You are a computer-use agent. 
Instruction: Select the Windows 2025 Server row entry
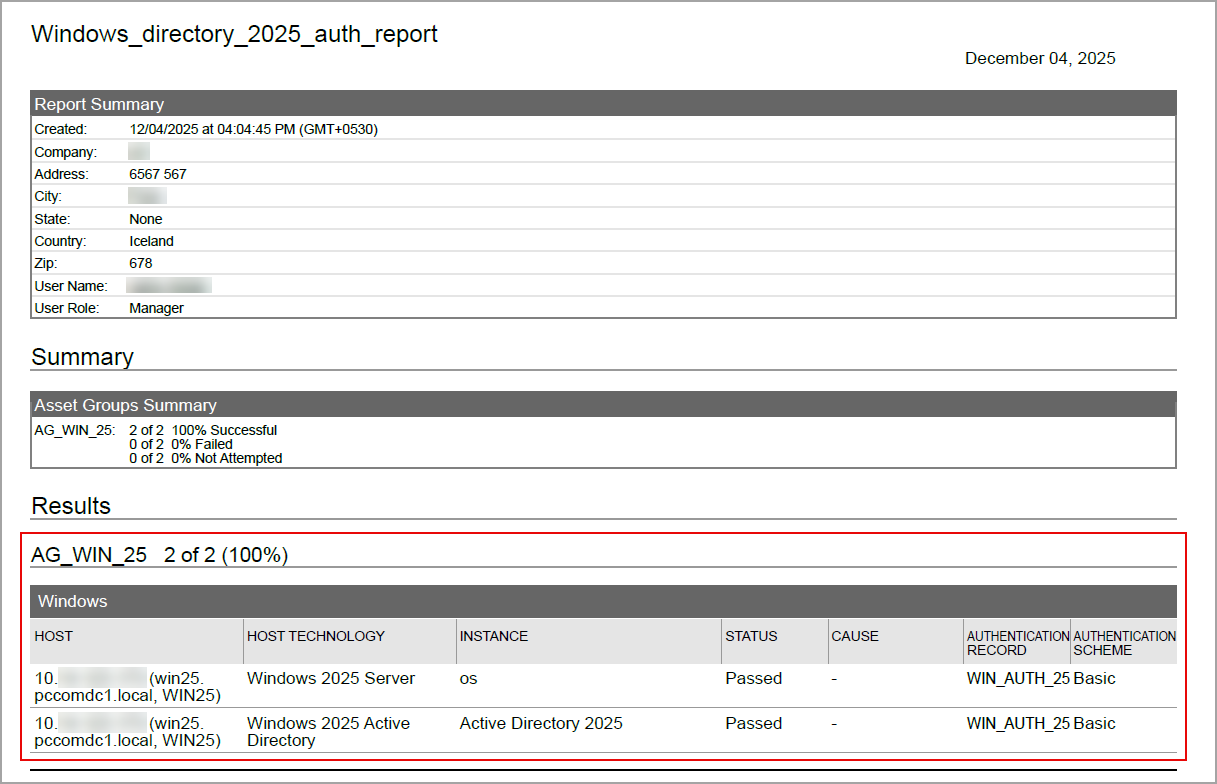click(333, 678)
